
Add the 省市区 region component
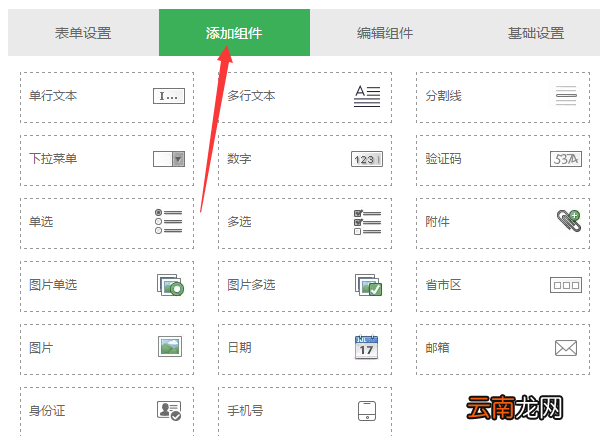tap(503, 287)
